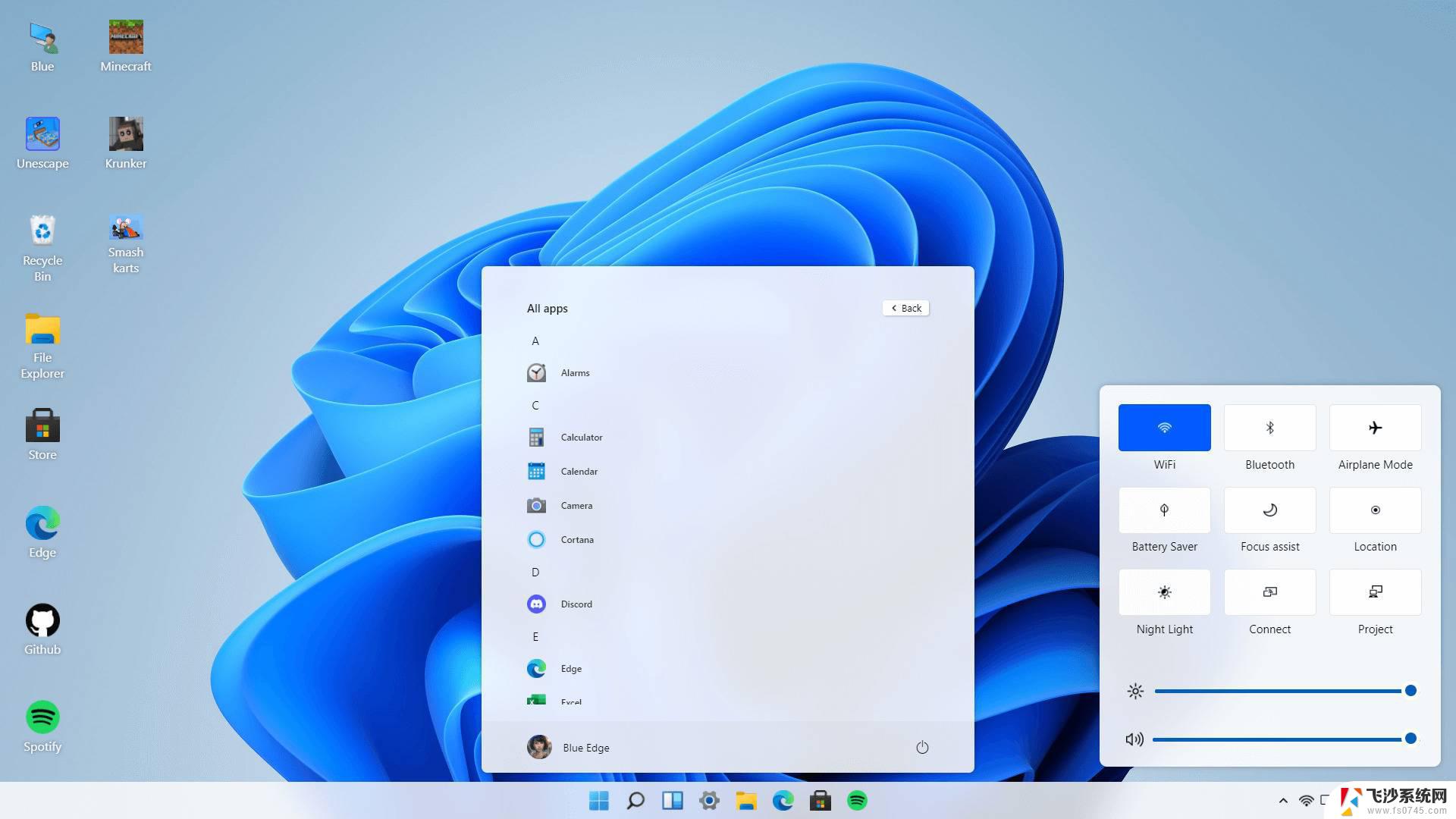Click power button near Blue Edge

tap(920, 747)
